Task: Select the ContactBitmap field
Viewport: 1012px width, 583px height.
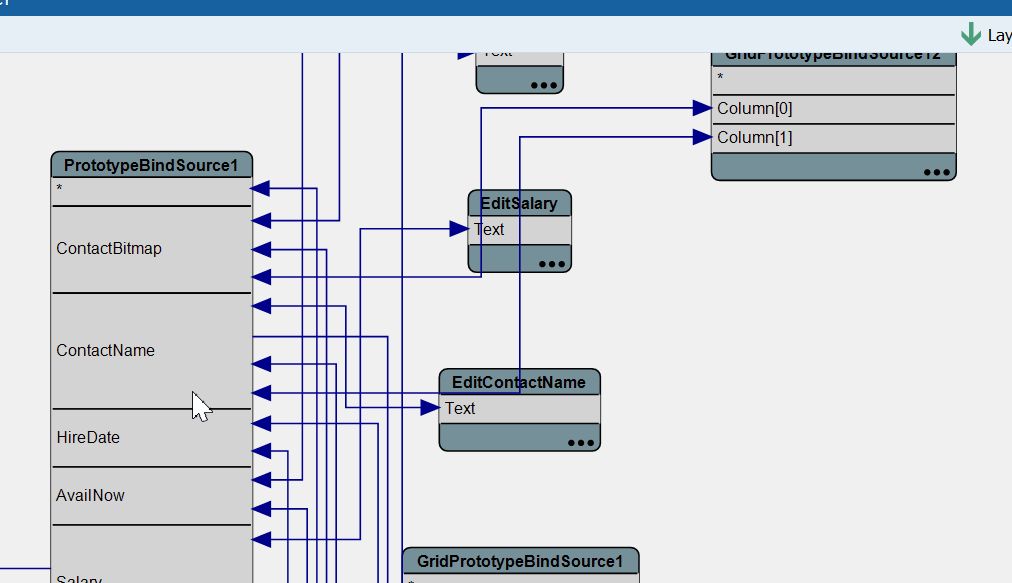Action: tap(109, 249)
